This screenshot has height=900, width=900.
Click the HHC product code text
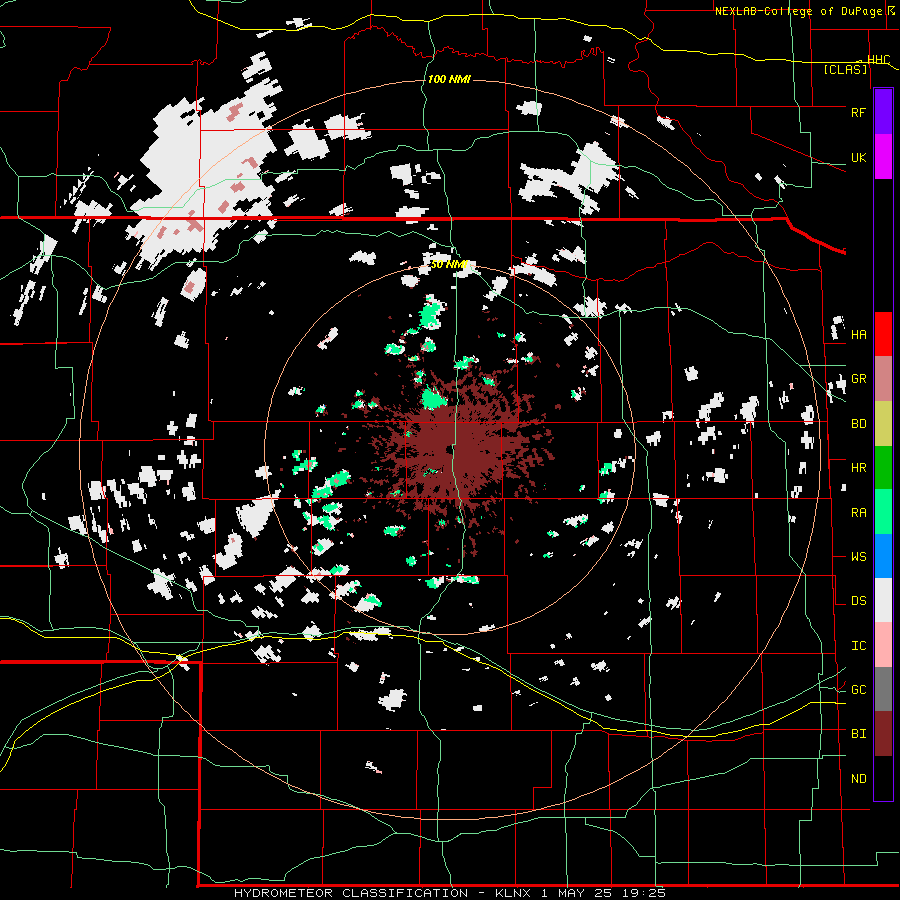[879, 60]
